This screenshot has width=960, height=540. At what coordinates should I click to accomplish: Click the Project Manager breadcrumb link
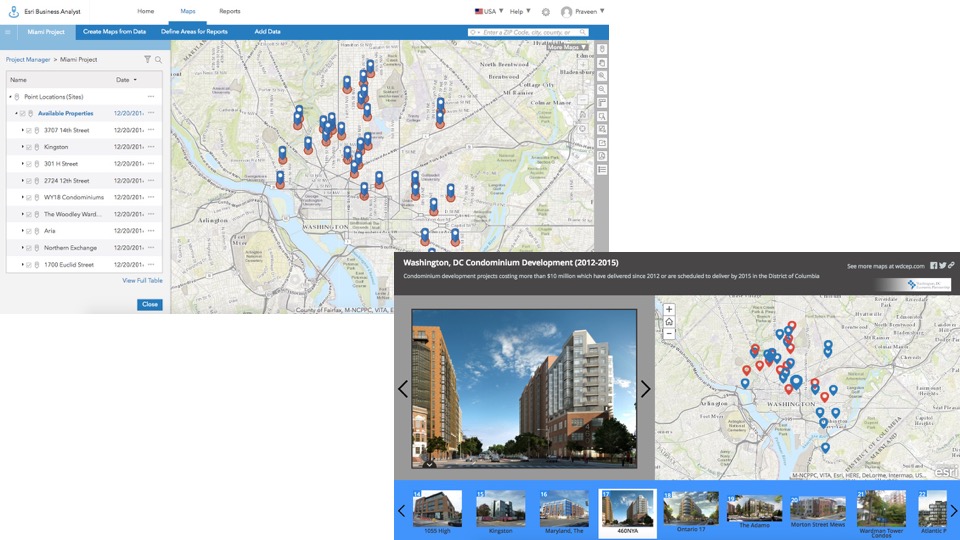[28, 59]
